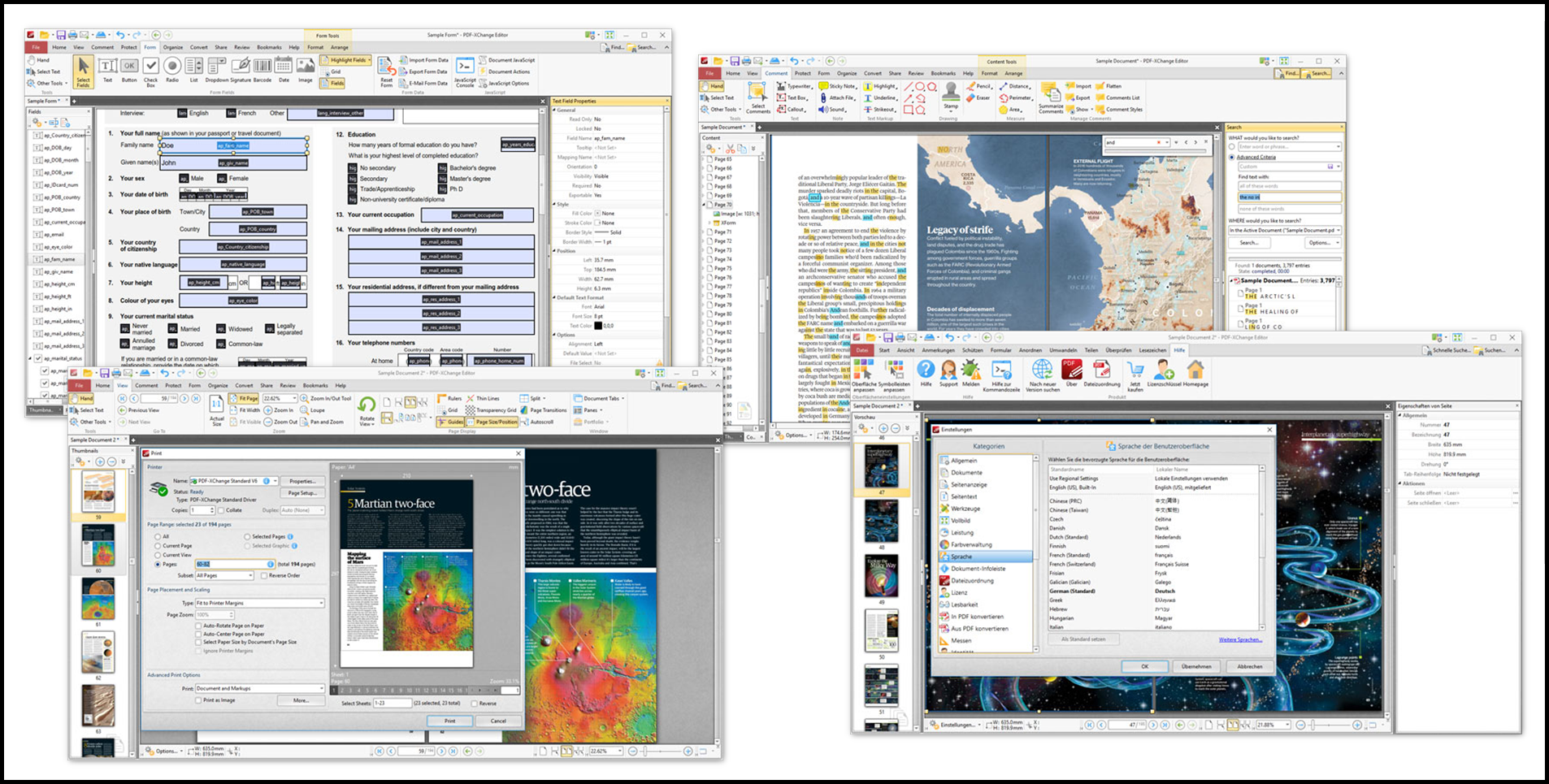1549x784 pixels.
Task: Choose the Barcode form field tool
Action: click(263, 70)
